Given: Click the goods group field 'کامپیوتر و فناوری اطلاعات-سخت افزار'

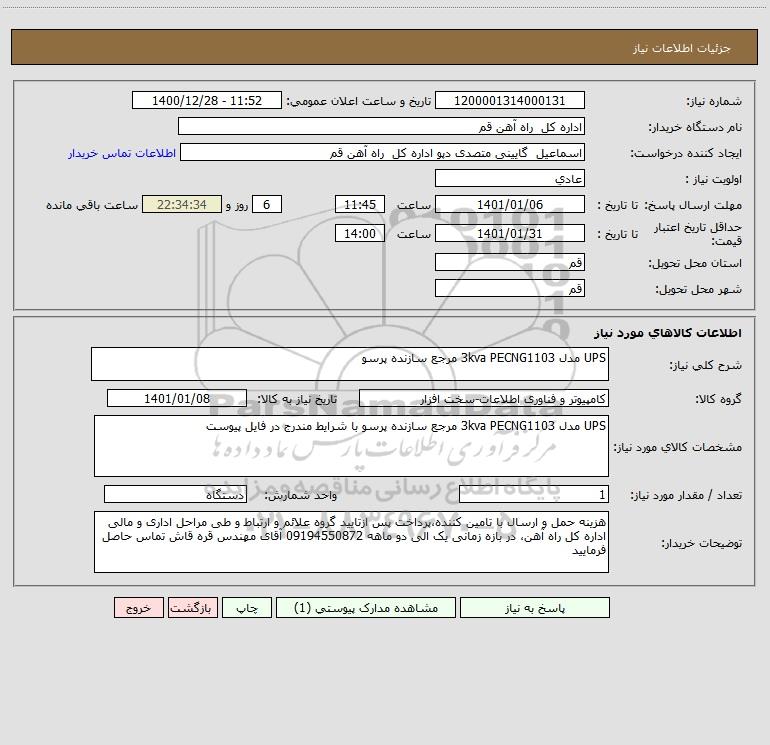Looking at the screenshot, I should point(484,398).
